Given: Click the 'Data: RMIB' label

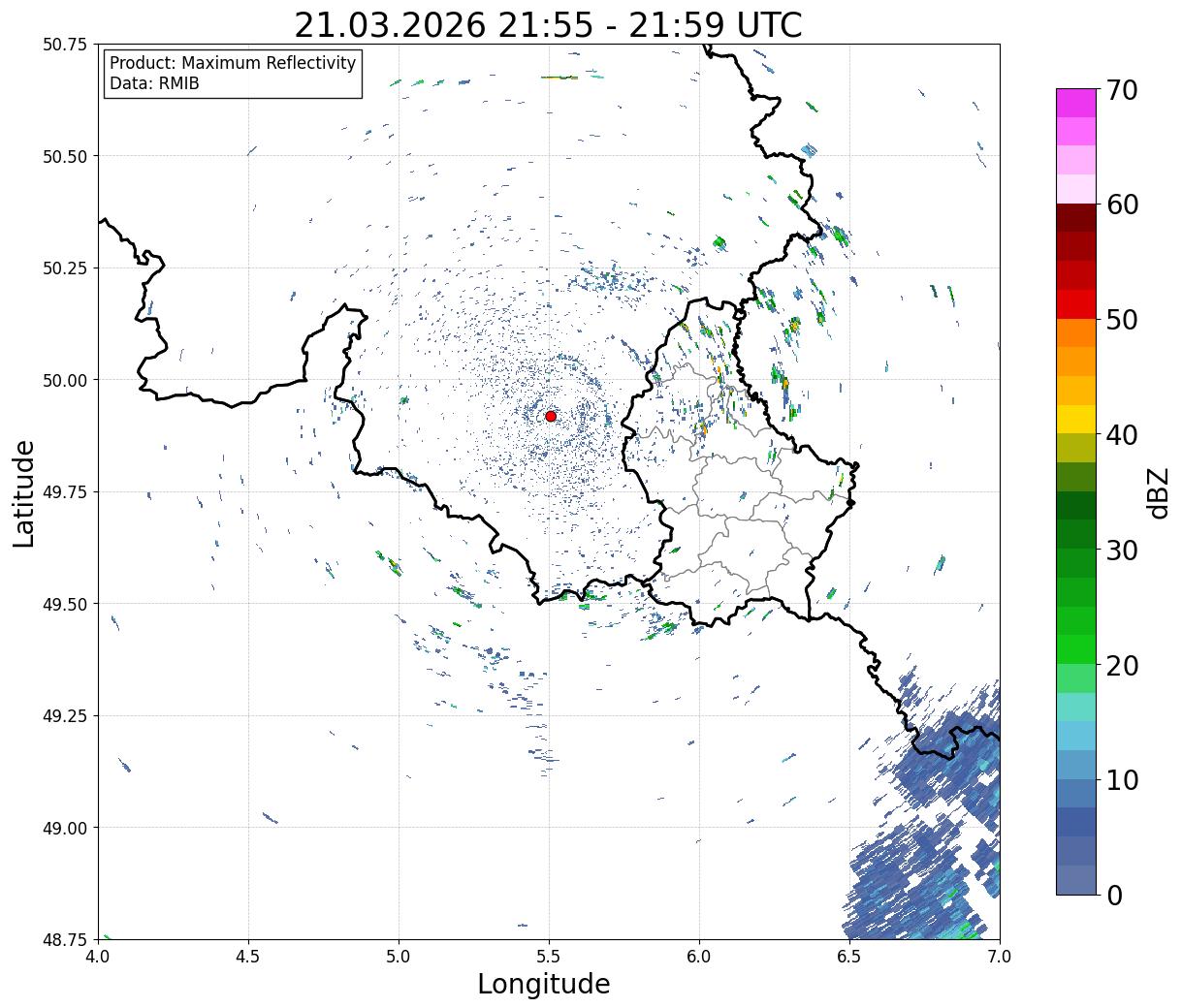Looking at the screenshot, I should point(154,83).
